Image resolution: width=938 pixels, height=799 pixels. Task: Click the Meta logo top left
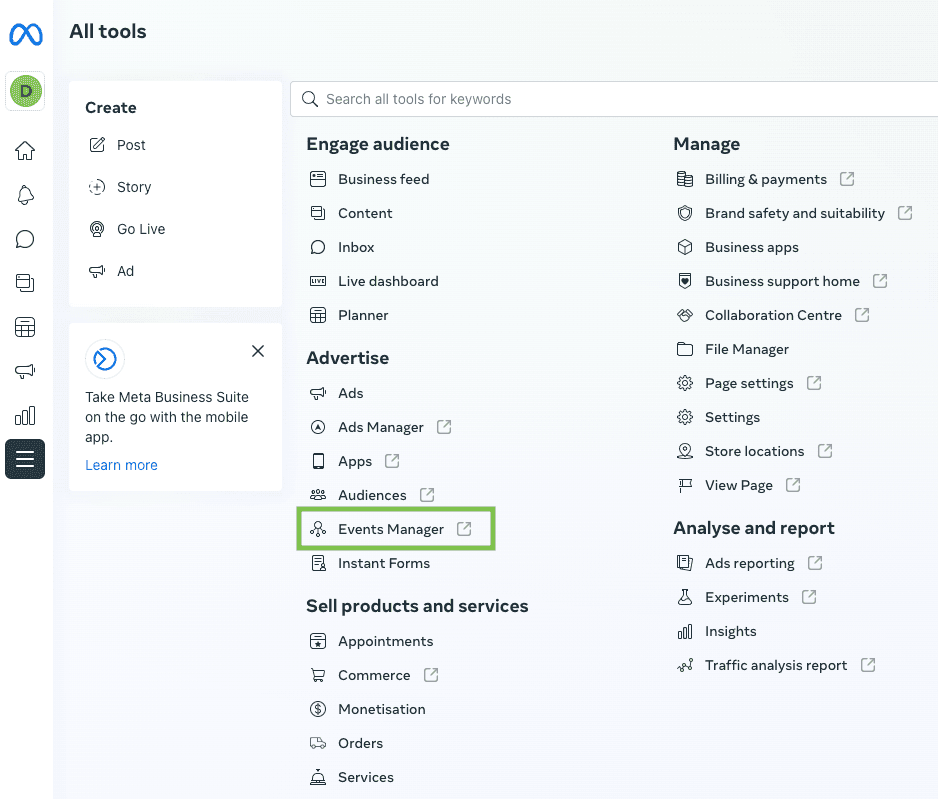coord(25,33)
